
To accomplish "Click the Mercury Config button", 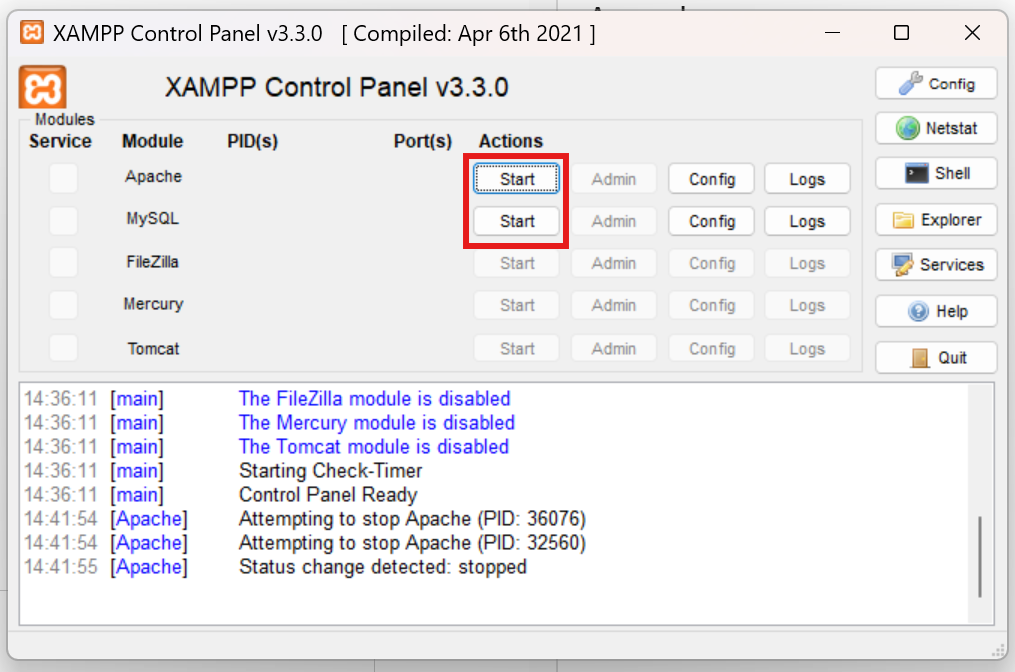I will (711, 305).
